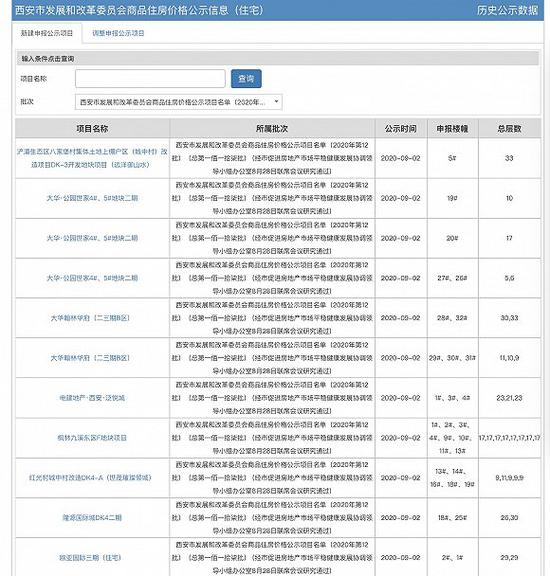550x576 pixels.
Task: Click the 申报楼幢 column header
Action: click(x=452, y=129)
